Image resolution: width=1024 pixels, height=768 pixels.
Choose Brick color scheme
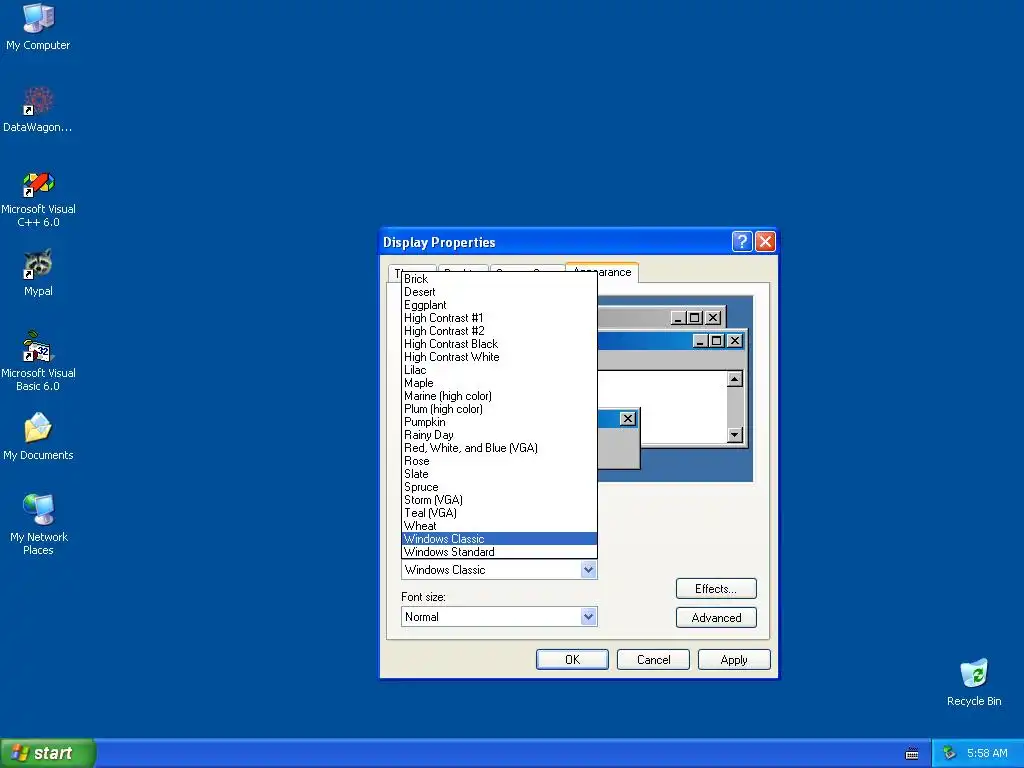499,279
